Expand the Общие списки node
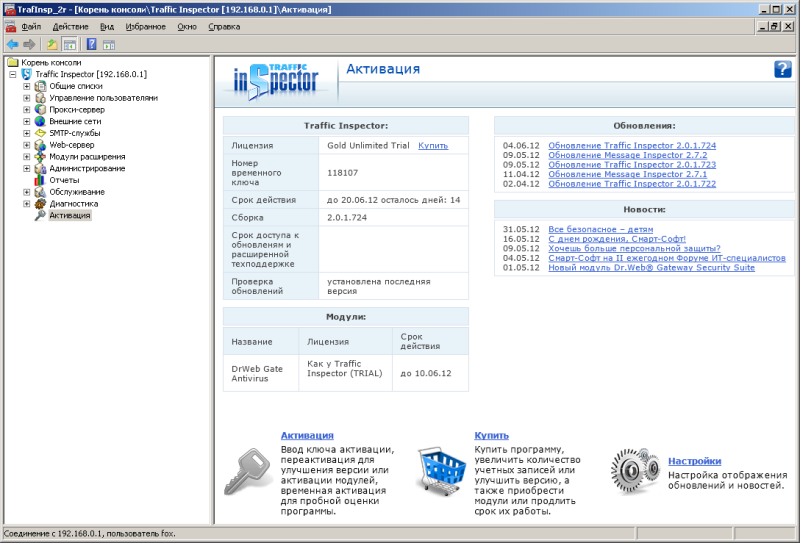Image resolution: width=800 pixels, height=543 pixels. point(27,86)
